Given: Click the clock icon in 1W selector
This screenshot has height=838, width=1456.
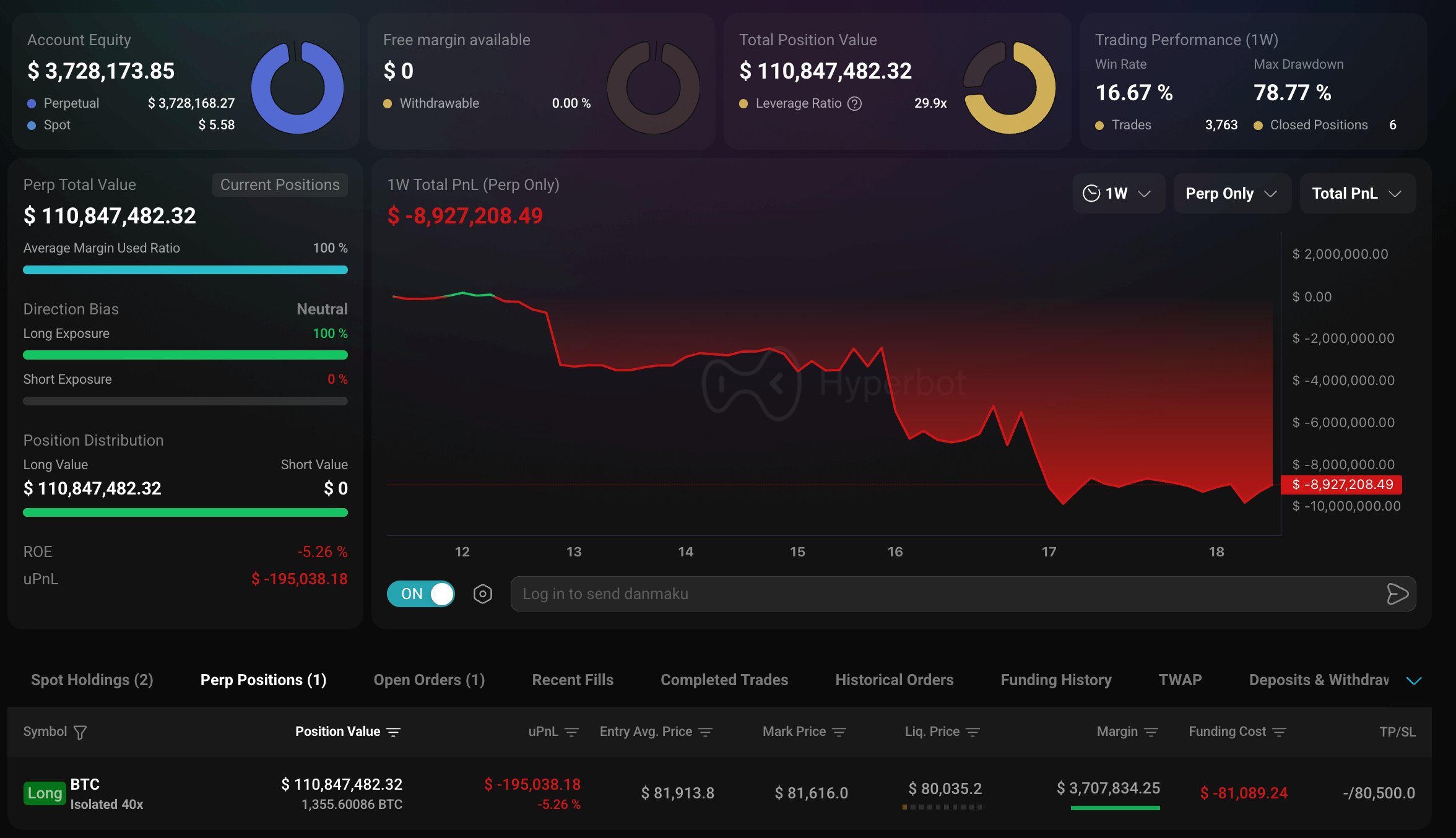Looking at the screenshot, I should pos(1091,194).
